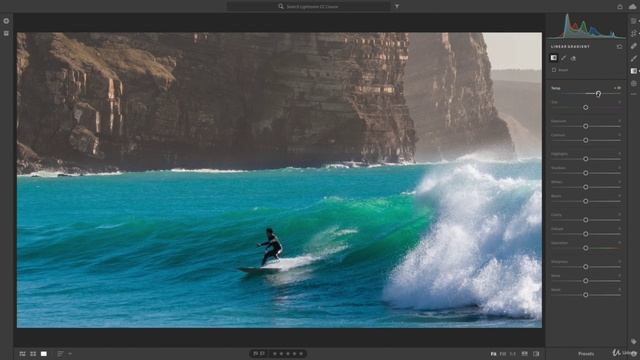The height and width of the screenshot is (360, 640).
Task: Click the cloud sync status icon
Action: pos(632,7)
